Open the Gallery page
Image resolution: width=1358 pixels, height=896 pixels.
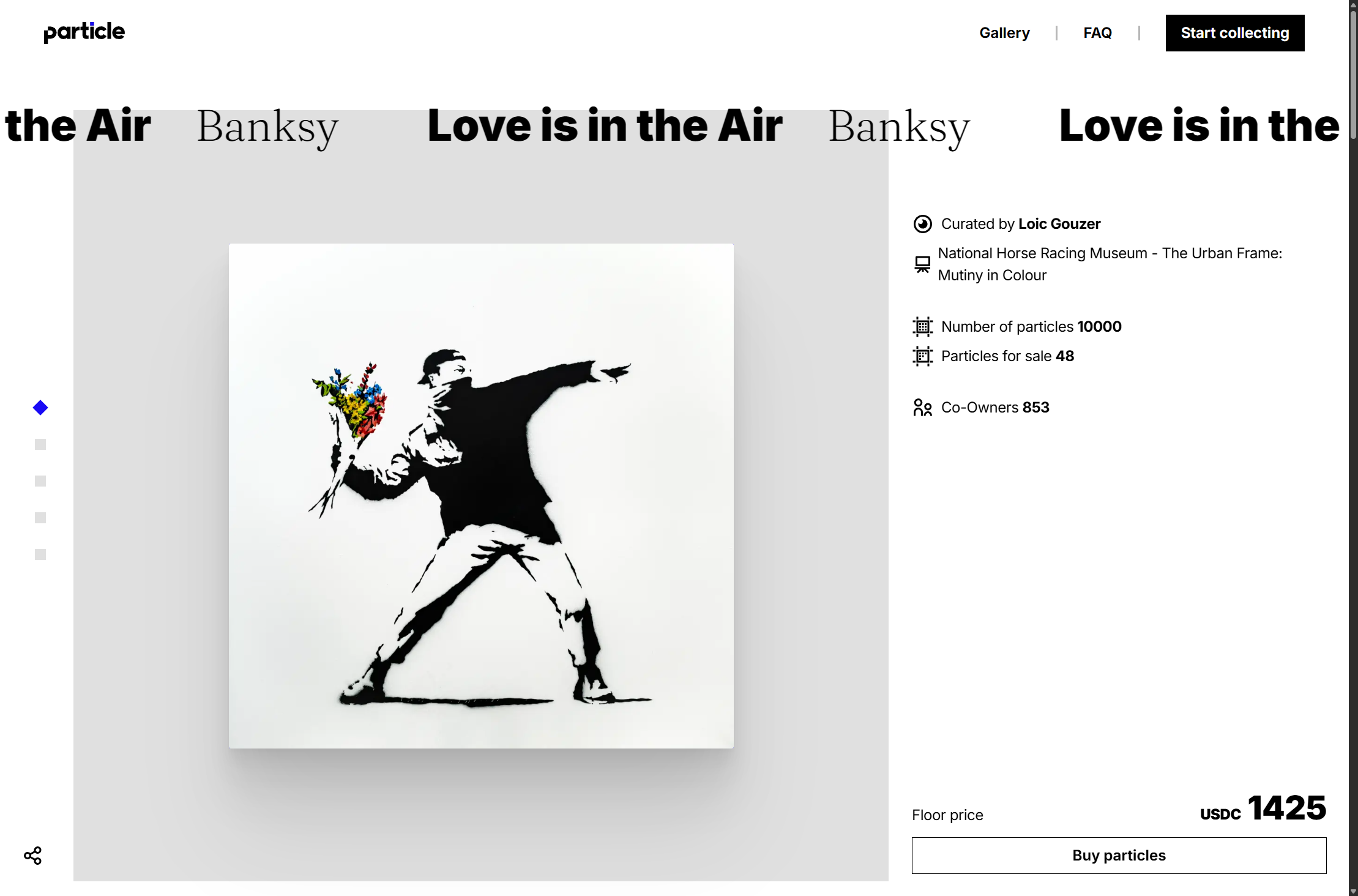pos(1004,33)
